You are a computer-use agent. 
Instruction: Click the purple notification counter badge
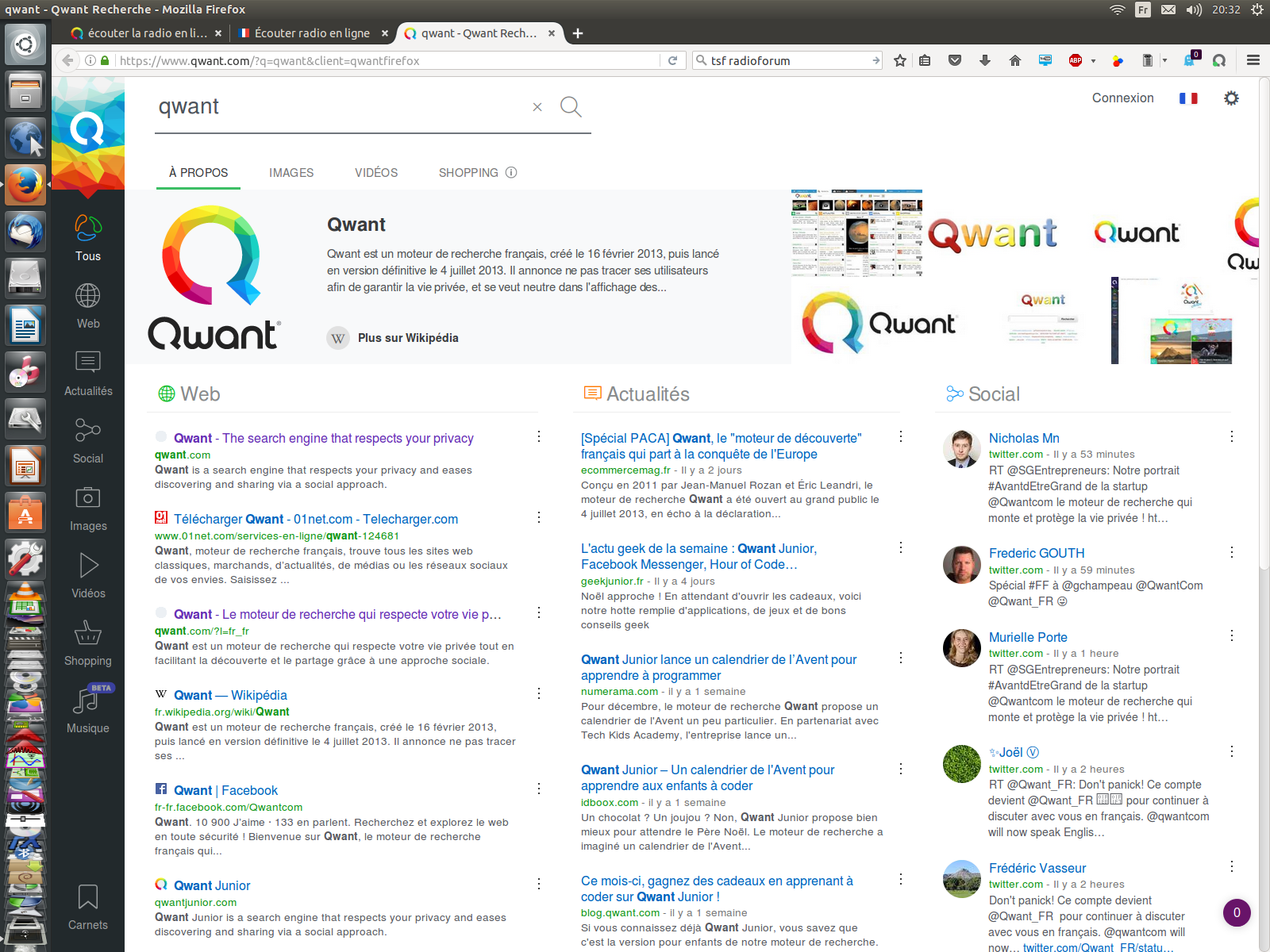tap(1237, 912)
